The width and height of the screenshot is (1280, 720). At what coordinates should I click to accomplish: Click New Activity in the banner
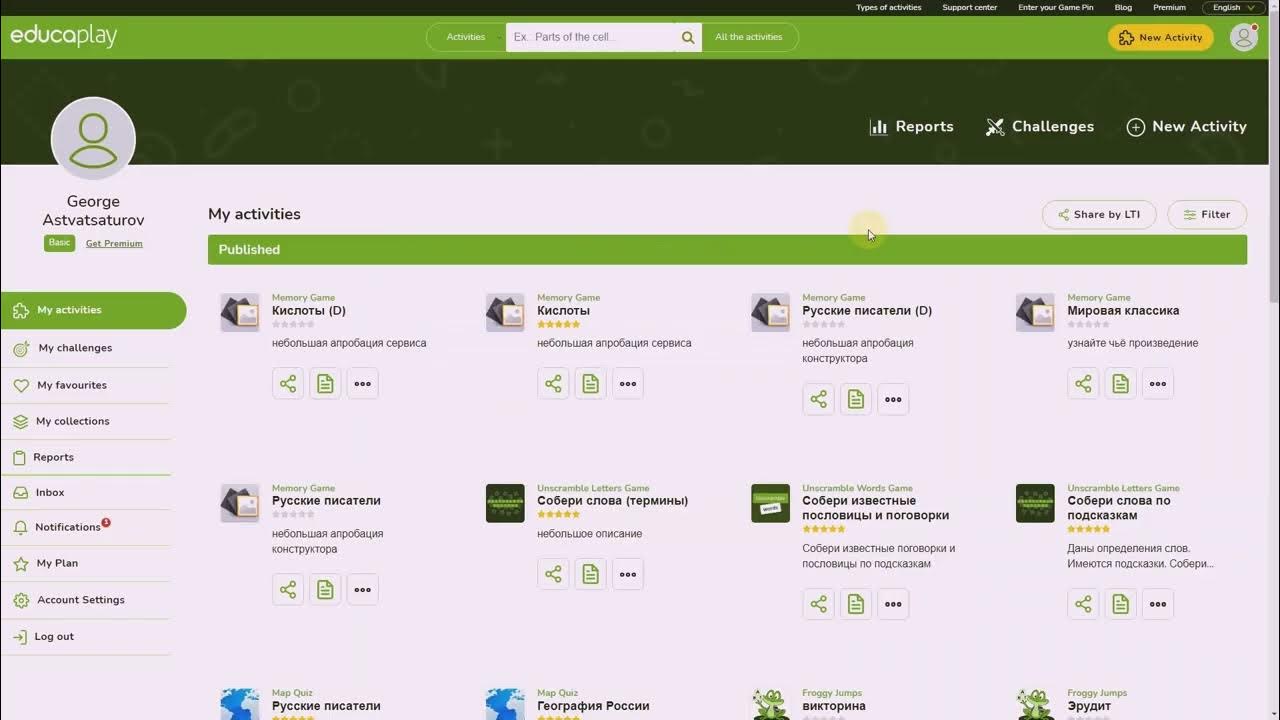1187,127
